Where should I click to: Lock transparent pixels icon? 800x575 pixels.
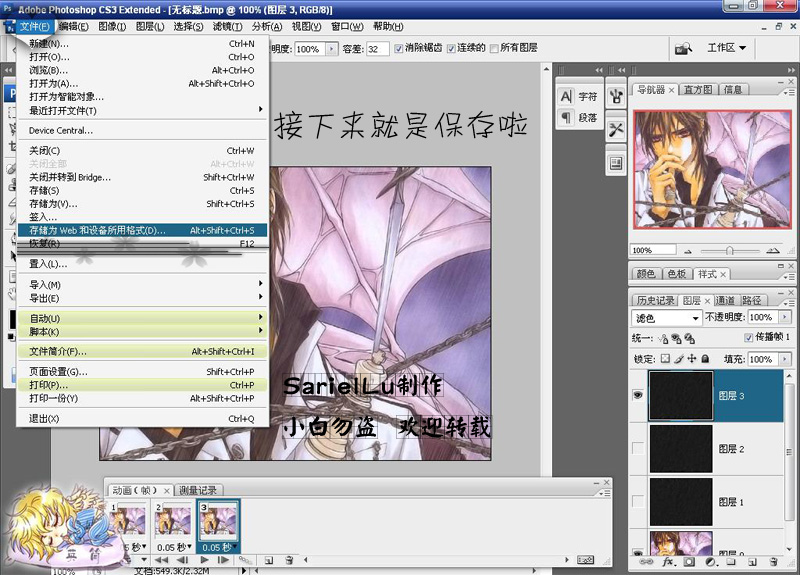click(x=665, y=359)
